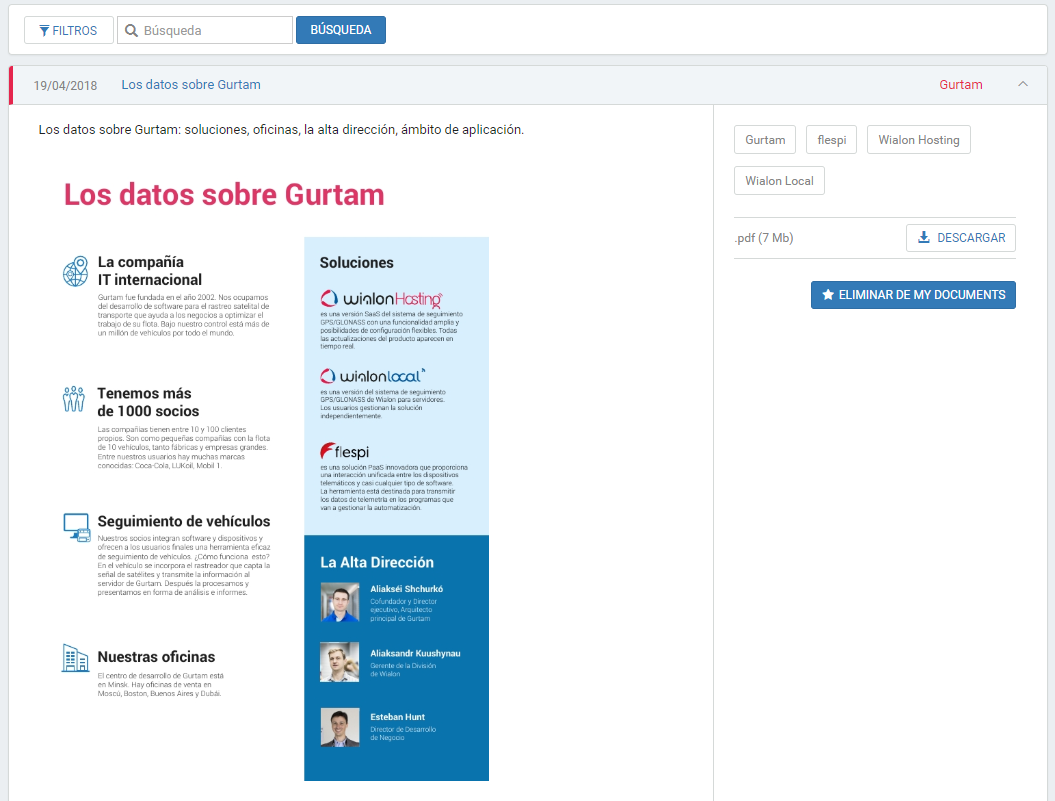The height and width of the screenshot is (801, 1055).
Task: Click Eliminar de My Documents button
Action: pyautogui.click(x=913, y=295)
